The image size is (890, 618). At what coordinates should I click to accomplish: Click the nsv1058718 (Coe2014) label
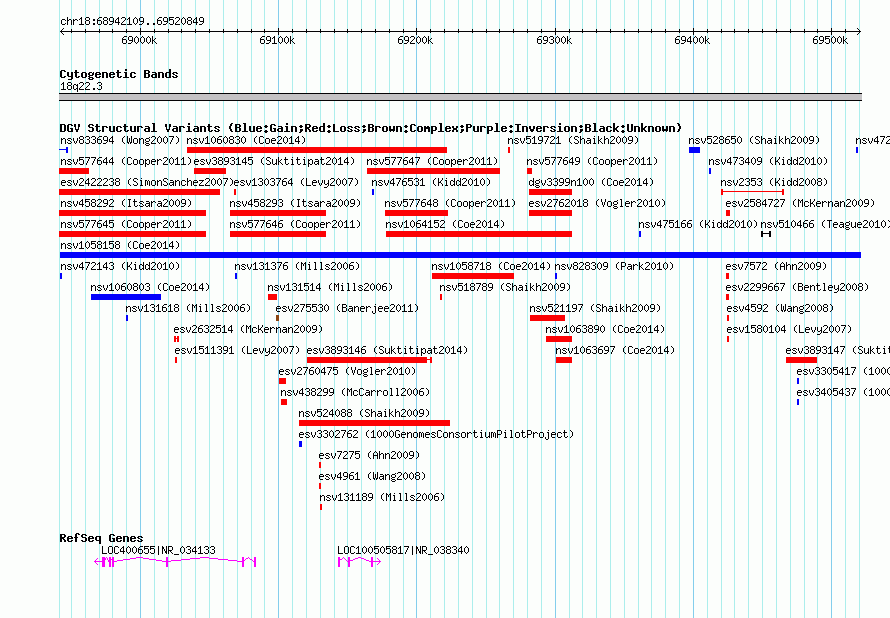click(x=491, y=266)
